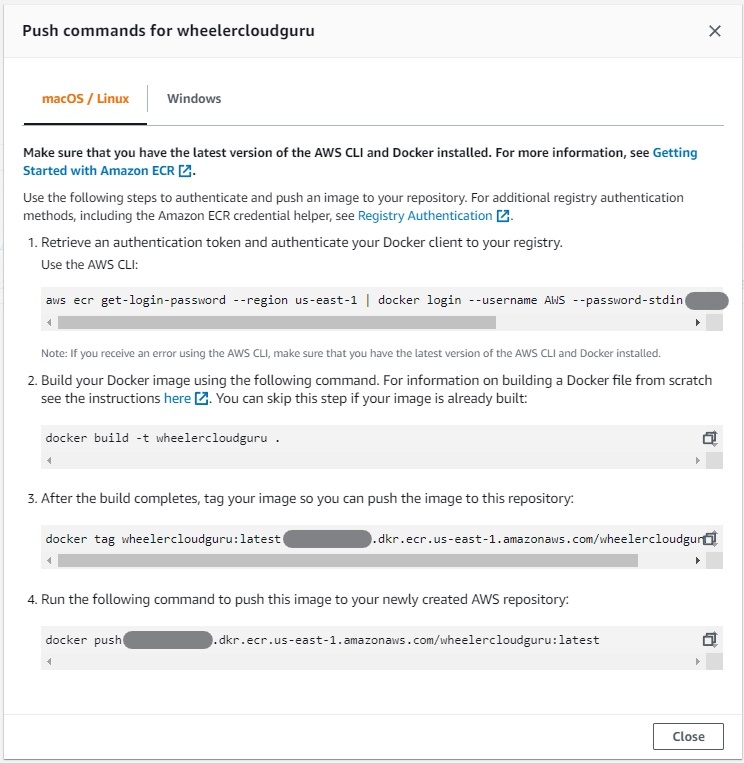744x763 pixels.
Task: Follow the "here" Docker file instructions link
Action: pyautogui.click(x=177, y=398)
